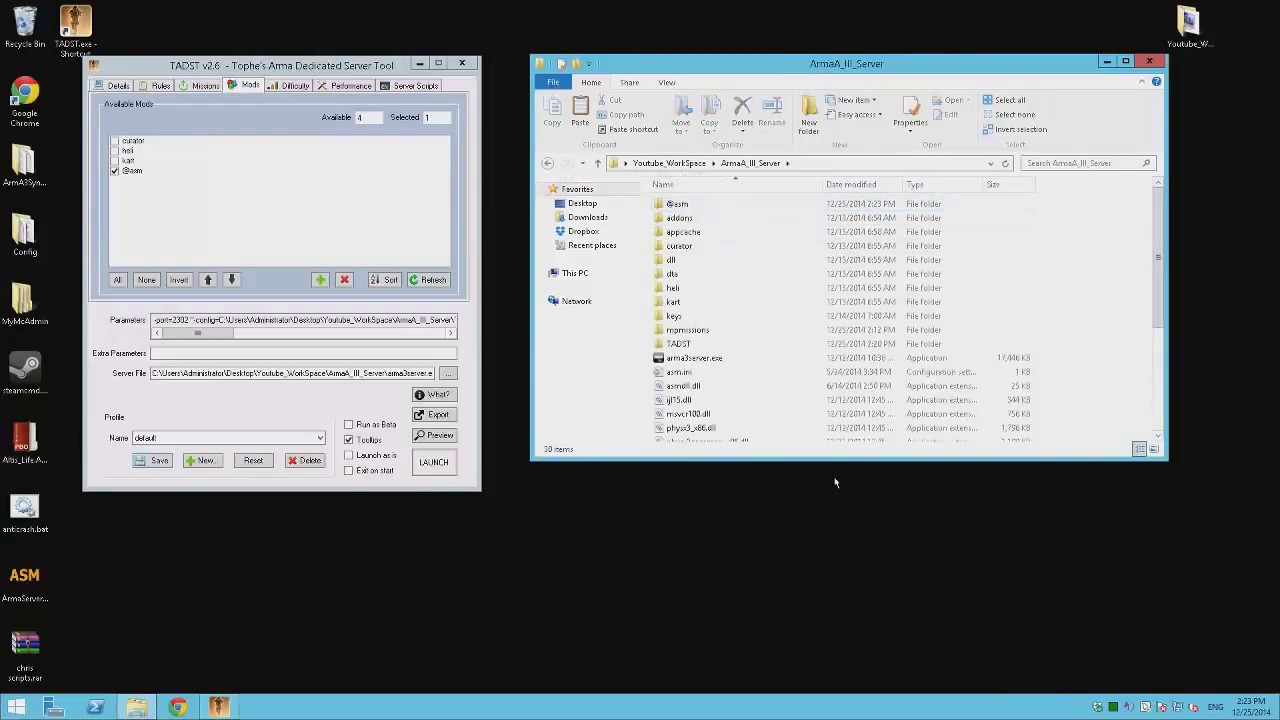The image size is (1280, 720).
Task: Go up one folder level arrow
Action: click(x=598, y=163)
